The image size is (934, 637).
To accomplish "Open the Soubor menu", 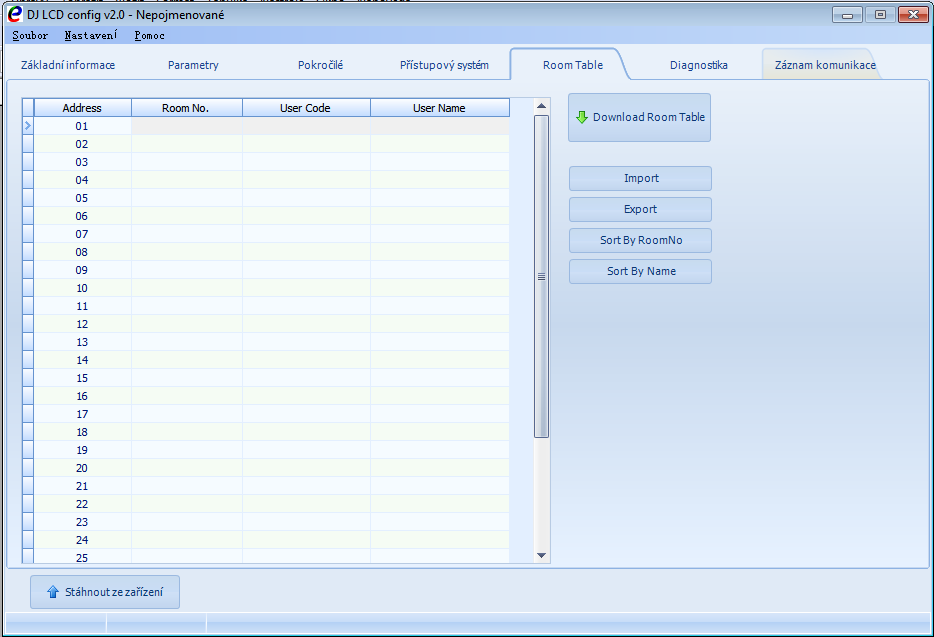I will 30,35.
